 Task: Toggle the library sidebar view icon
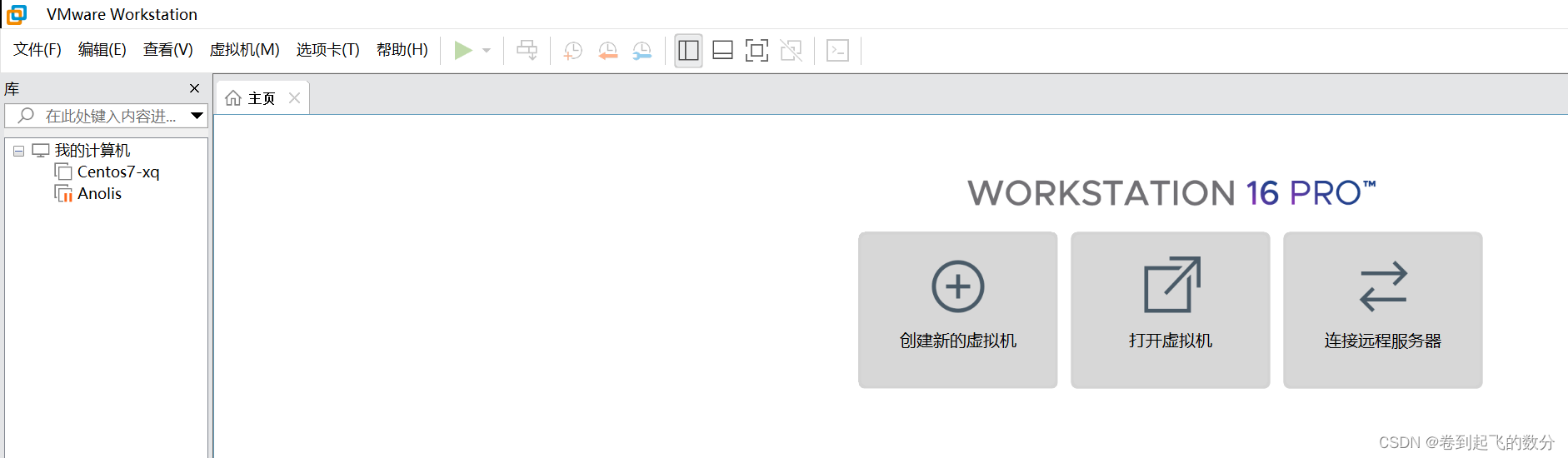(688, 51)
